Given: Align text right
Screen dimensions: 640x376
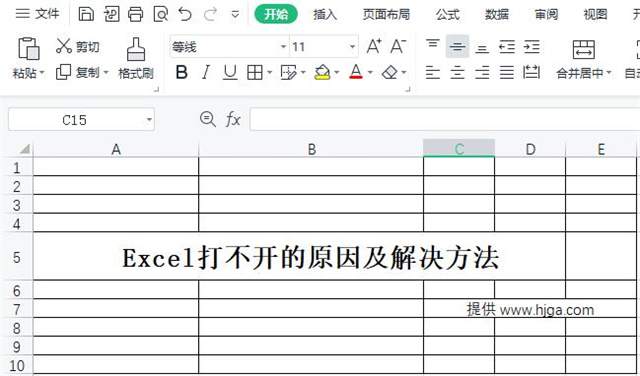Looking at the screenshot, I should pos(482,73).
